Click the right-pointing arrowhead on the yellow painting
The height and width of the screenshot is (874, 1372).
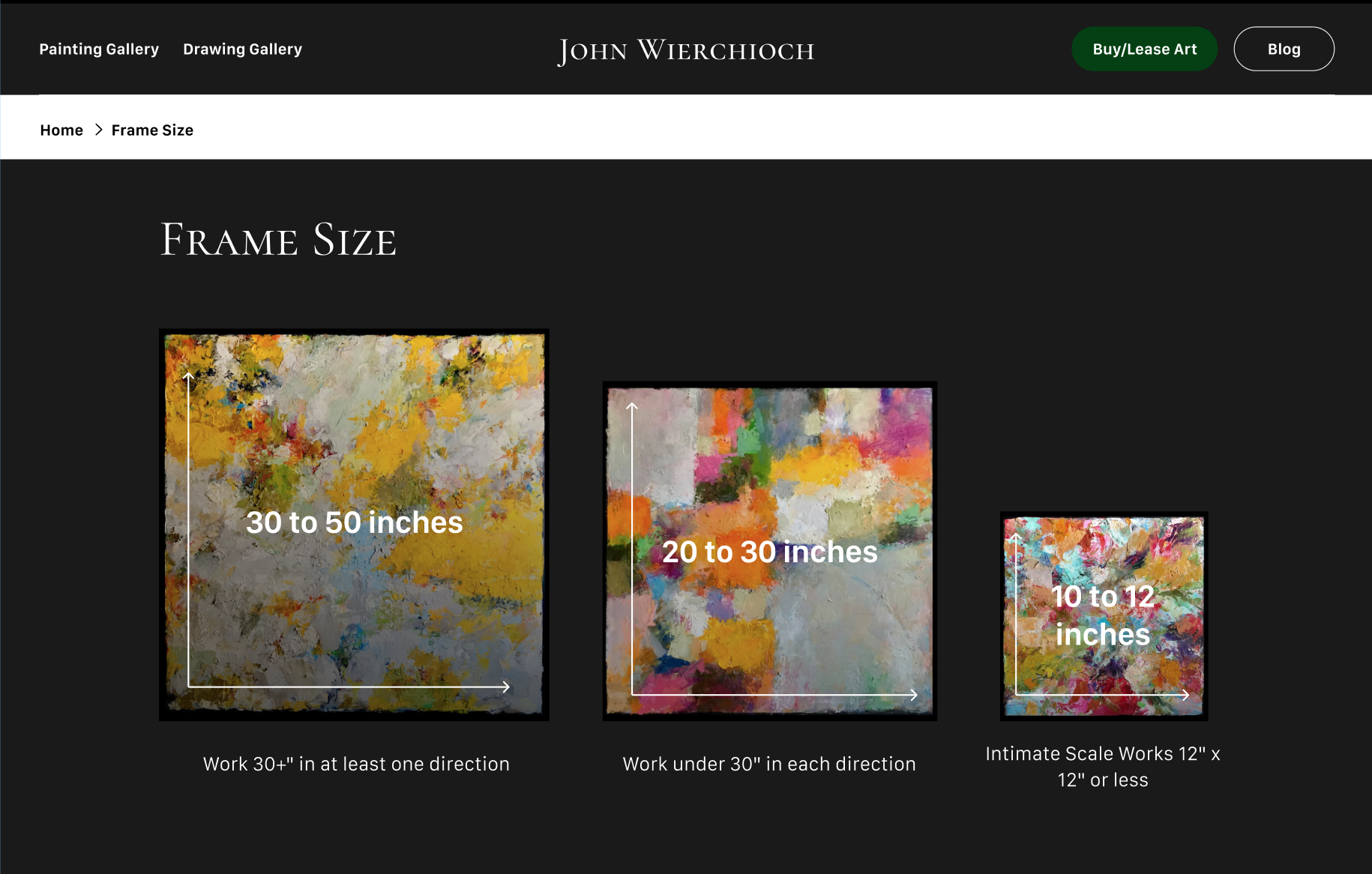(506, 687)
